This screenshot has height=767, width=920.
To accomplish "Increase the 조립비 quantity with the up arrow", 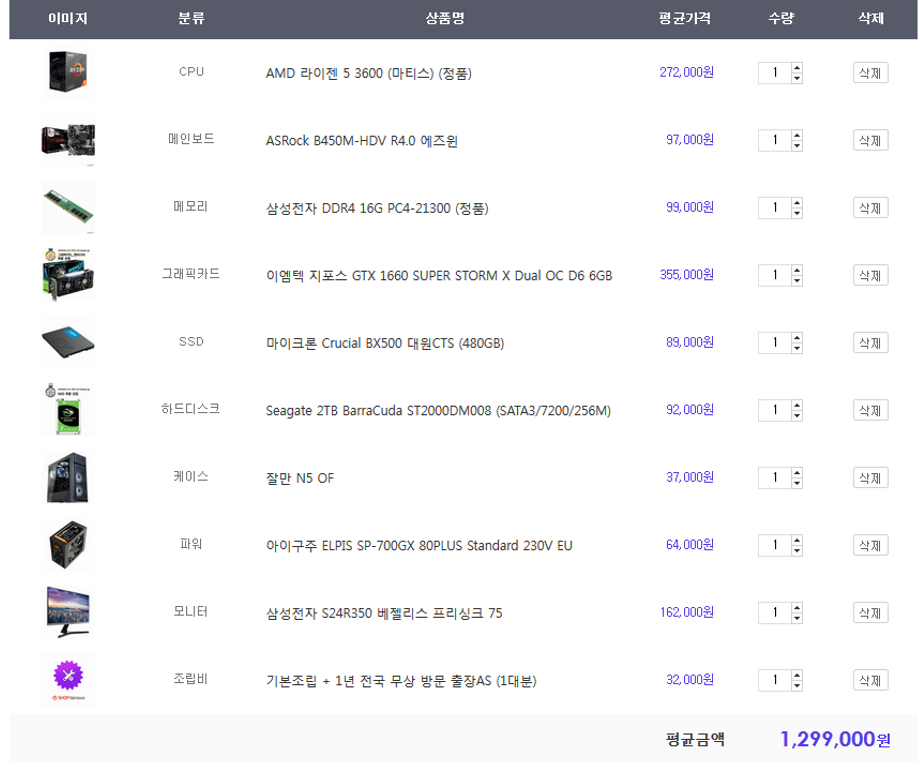I will (x=797, y=675).
